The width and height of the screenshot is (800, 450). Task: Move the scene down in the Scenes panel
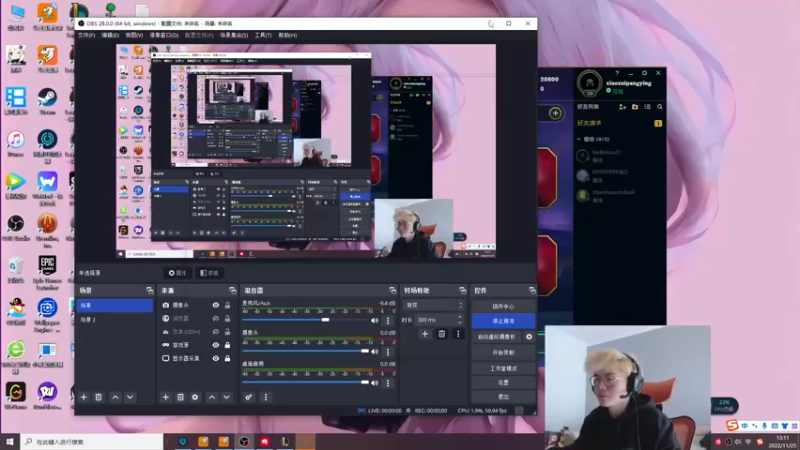pos(130,397)
